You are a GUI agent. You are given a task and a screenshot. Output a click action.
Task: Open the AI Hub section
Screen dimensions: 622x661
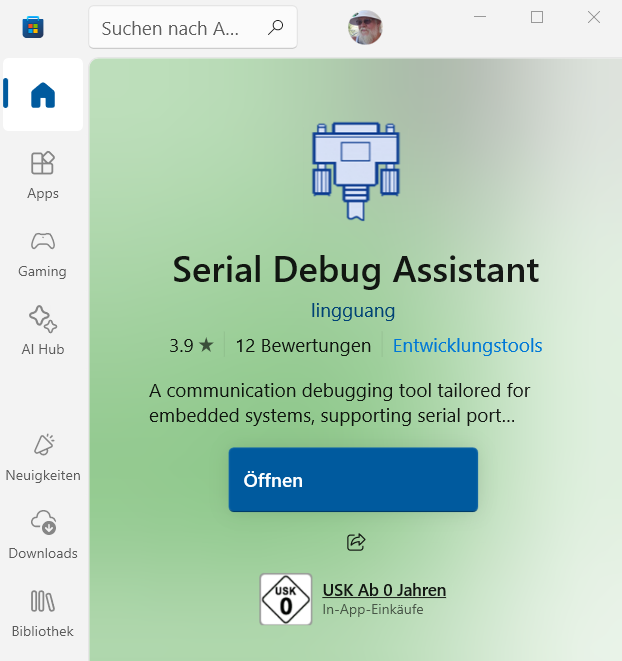tap(43, 331)
